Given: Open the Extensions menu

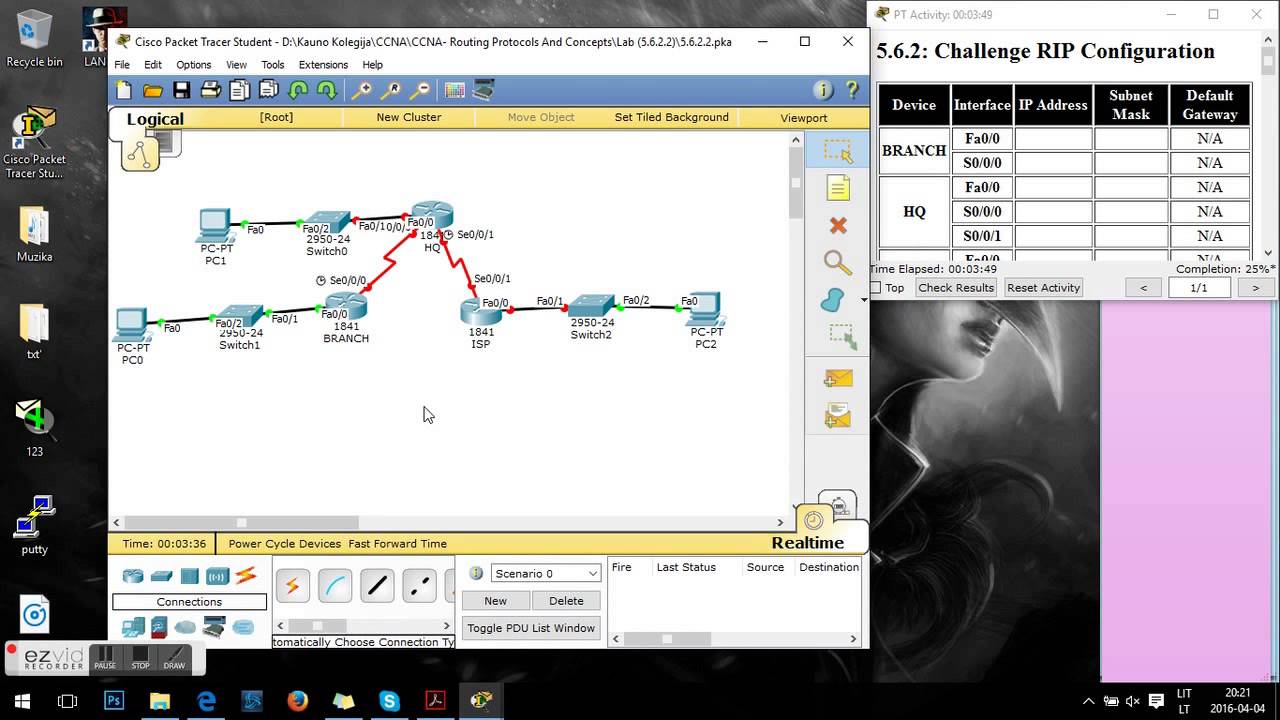Looking at the screenshot, I should (x=323, y=65).
